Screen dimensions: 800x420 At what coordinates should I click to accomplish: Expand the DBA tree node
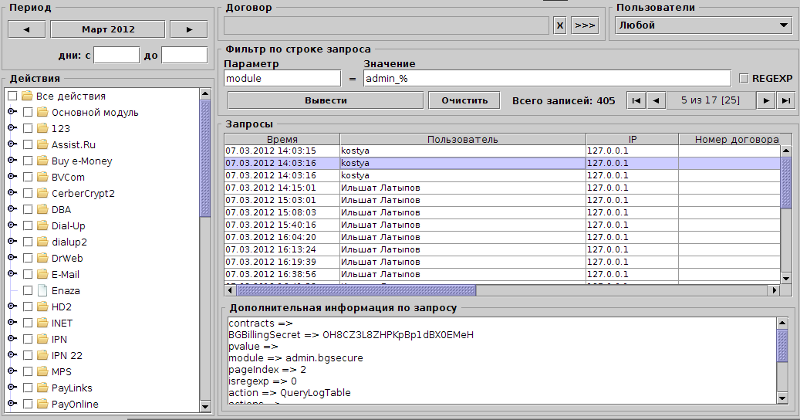click(12, 210)
